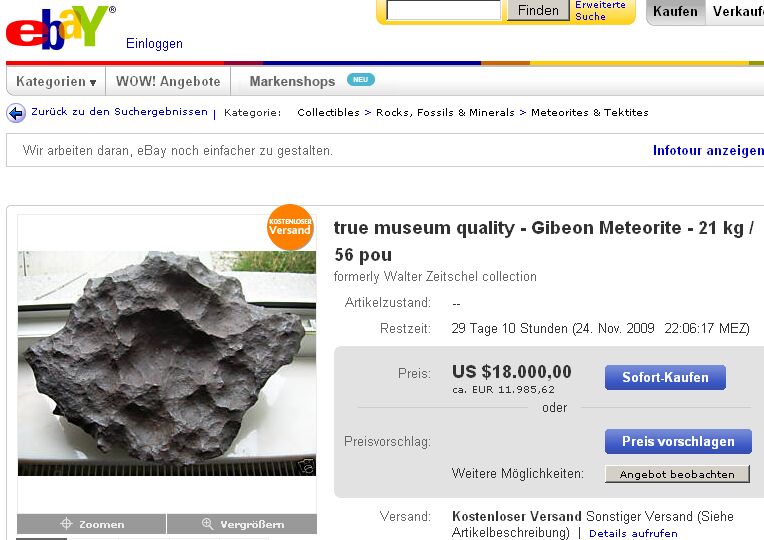Viewport: 764px width, 540px height.
Task: Click the Finden search button
Action: point(538,10)
